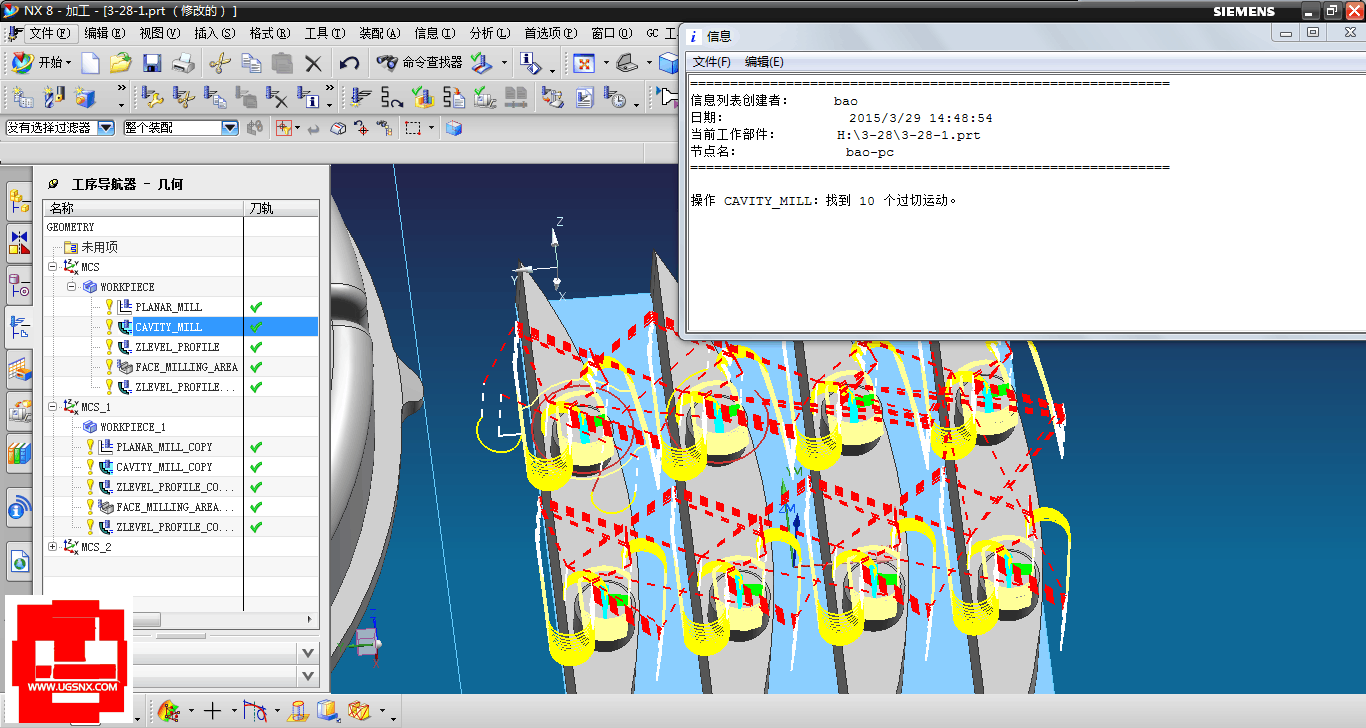1366x728 pixels.
Task: Click the Verify Tool Path icon
Action: point(423,97)
